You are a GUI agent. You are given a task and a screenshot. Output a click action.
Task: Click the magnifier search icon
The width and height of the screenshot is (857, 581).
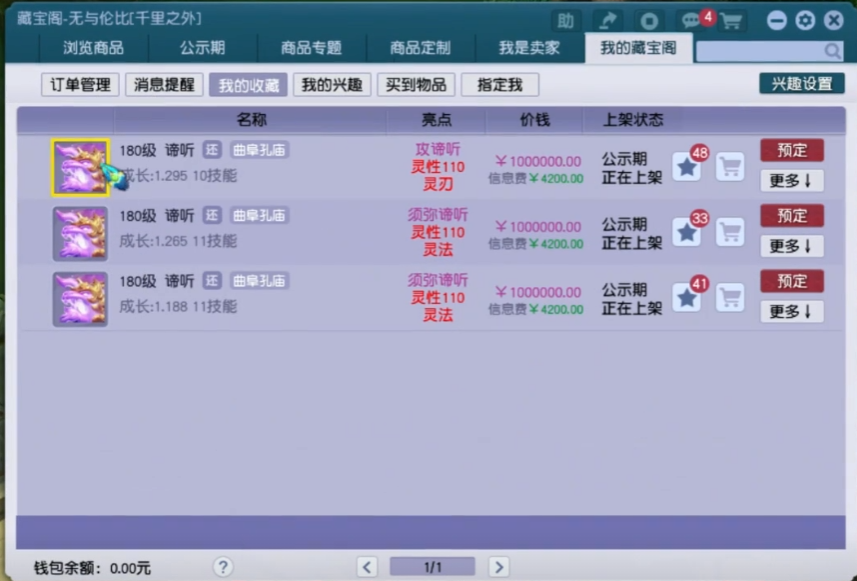(x=832, y=51)
